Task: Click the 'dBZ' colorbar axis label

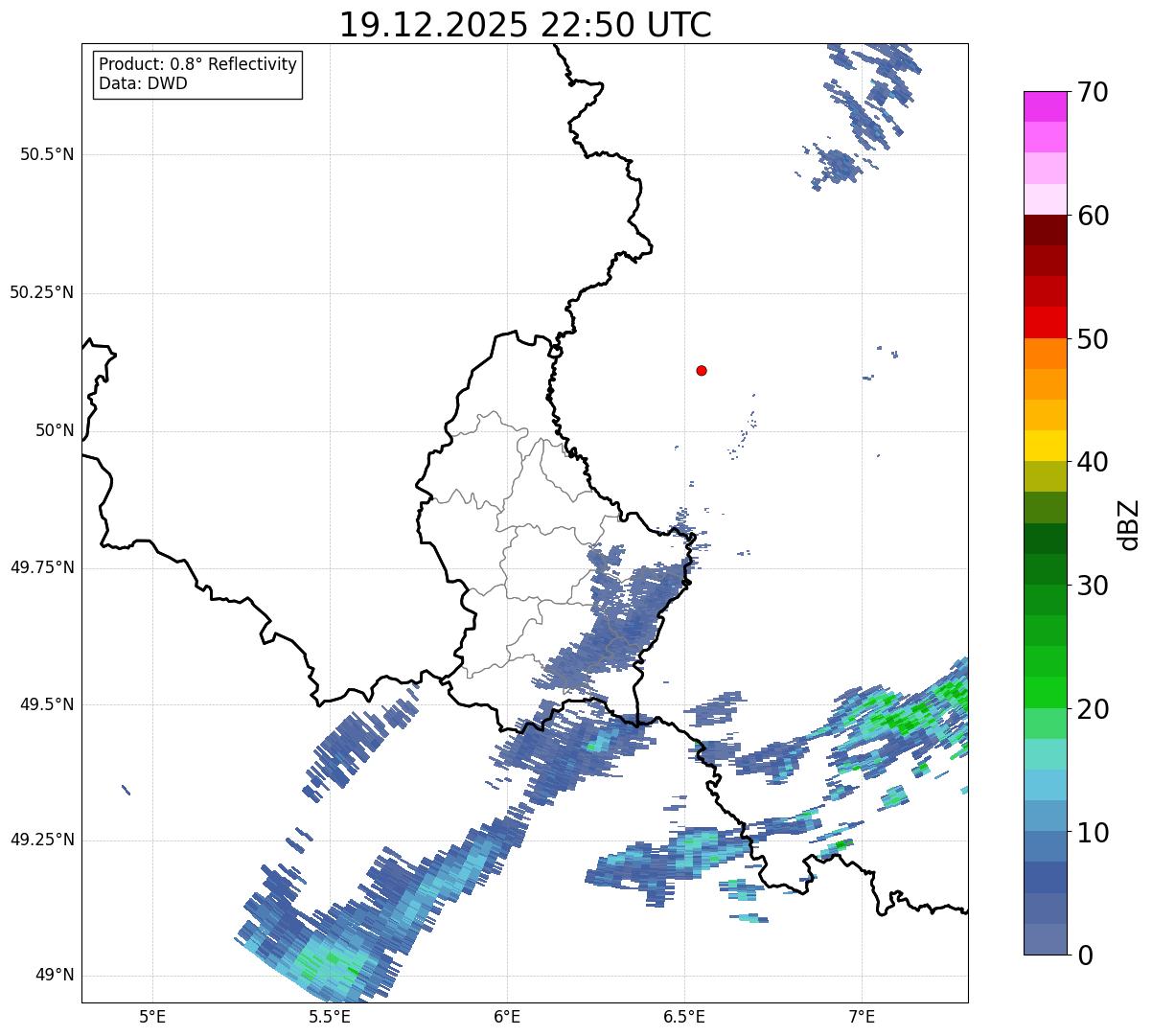Action: coord(1129,524)
